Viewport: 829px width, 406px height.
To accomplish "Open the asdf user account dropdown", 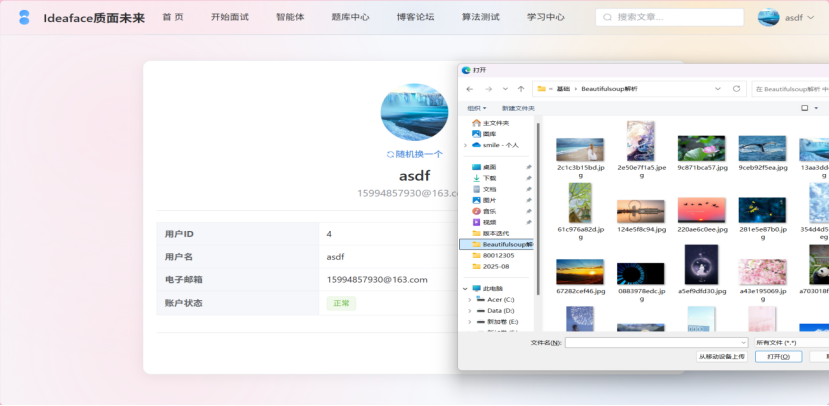I will 786,17.
